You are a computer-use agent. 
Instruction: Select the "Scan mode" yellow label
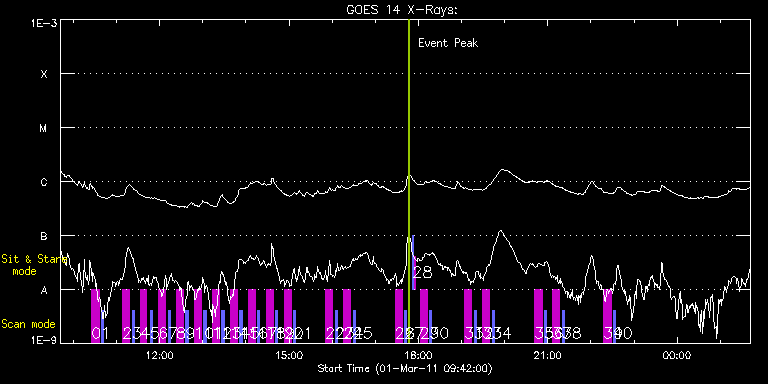pyautogui.click(x=28, y=324)
